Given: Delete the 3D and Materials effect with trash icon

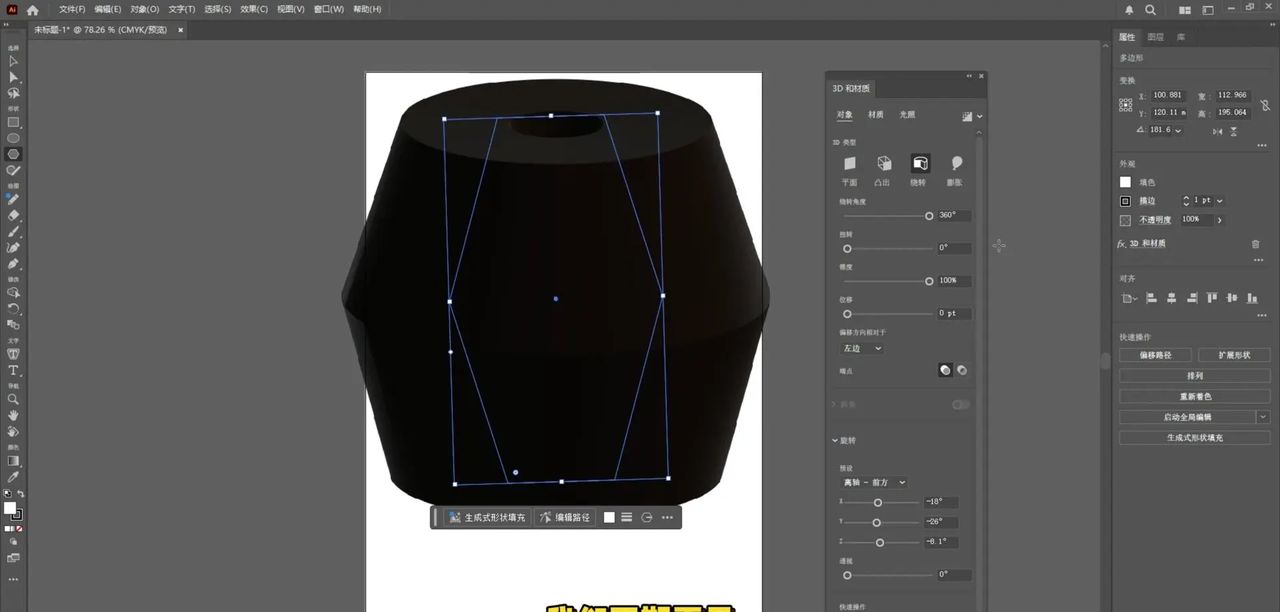Looking at the screenshot, I should 1256,244.
